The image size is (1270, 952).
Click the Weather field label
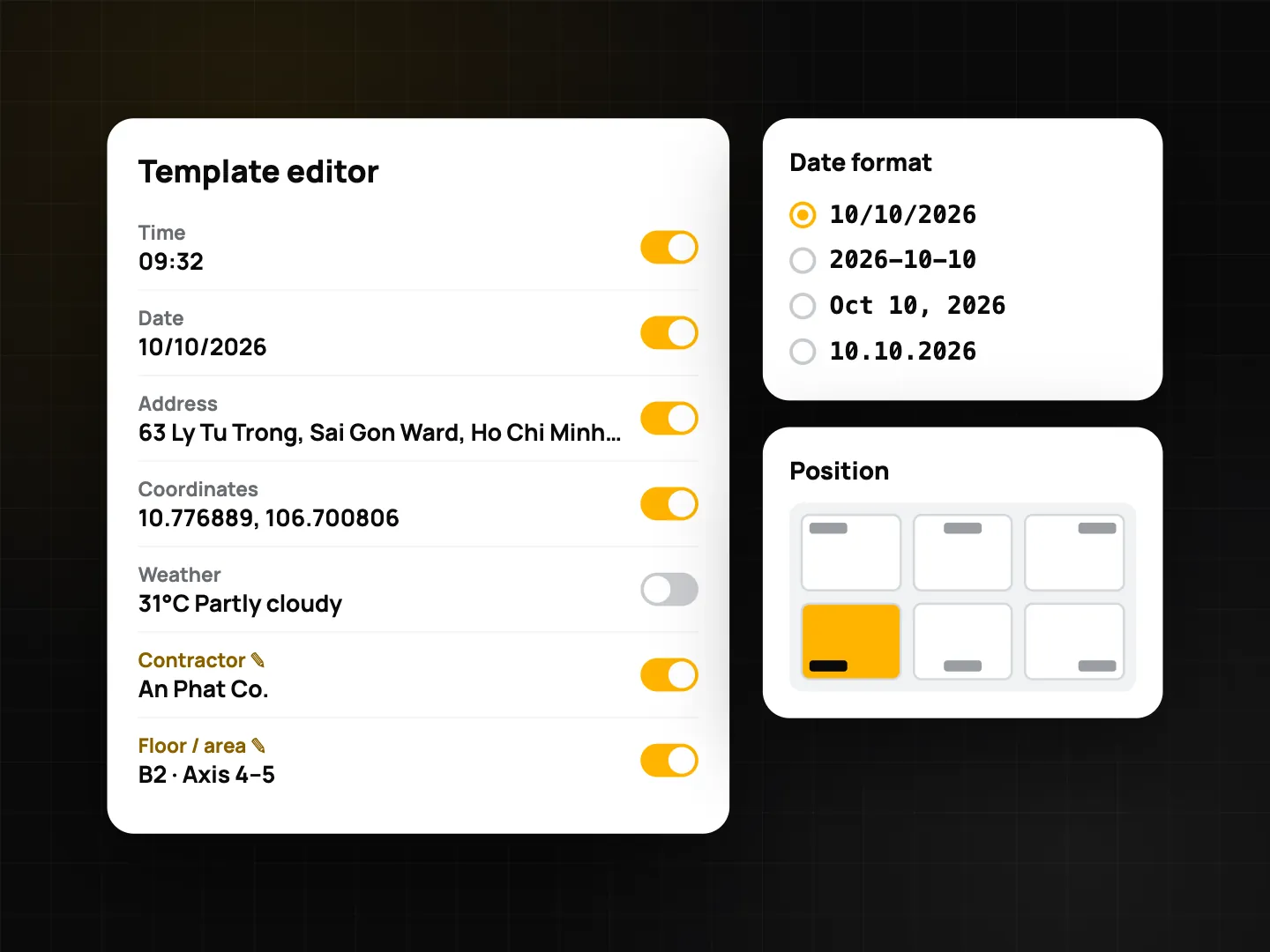click(x=180, y=575)
